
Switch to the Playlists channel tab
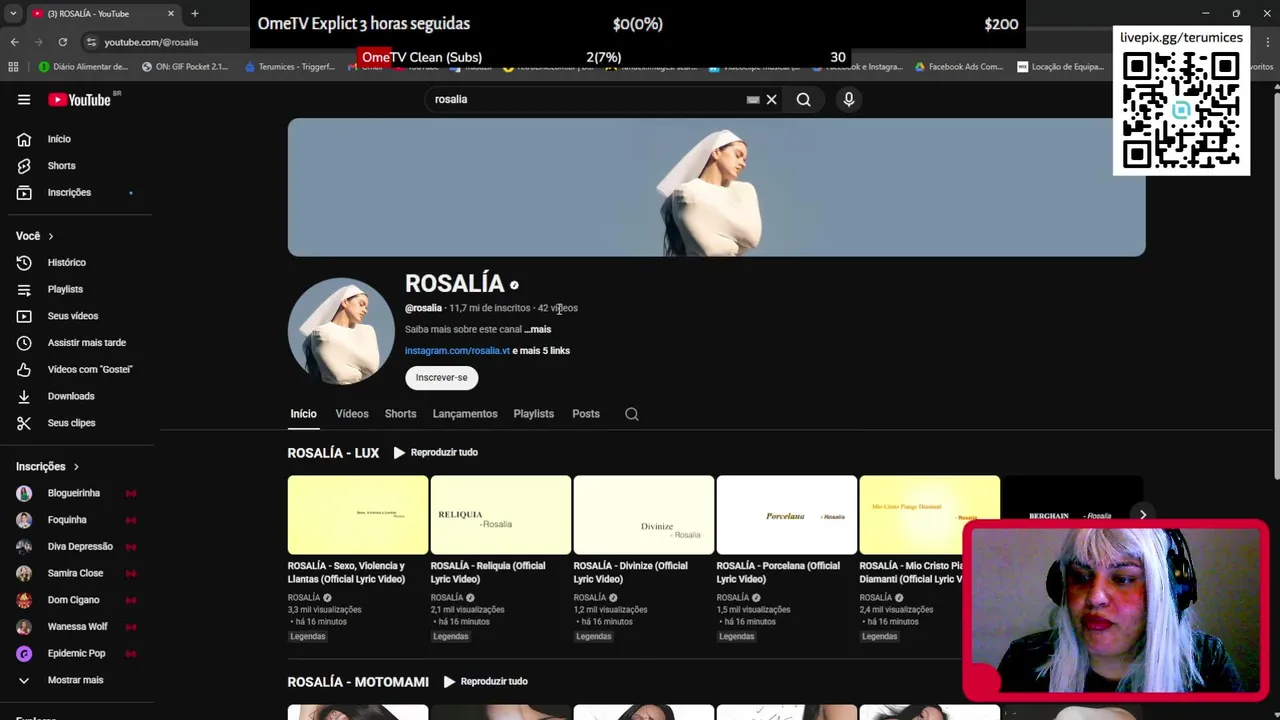pyautogui.click(x=533, y=414)
